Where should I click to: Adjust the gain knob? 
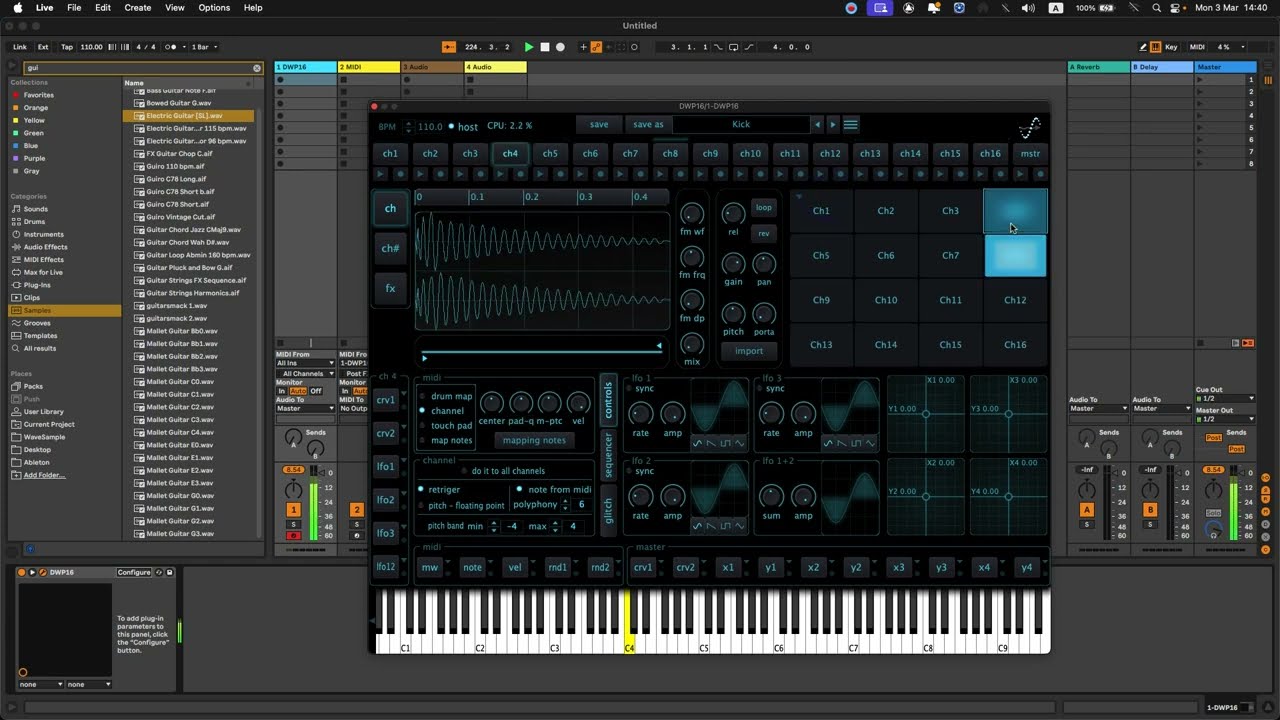[733, 263]
